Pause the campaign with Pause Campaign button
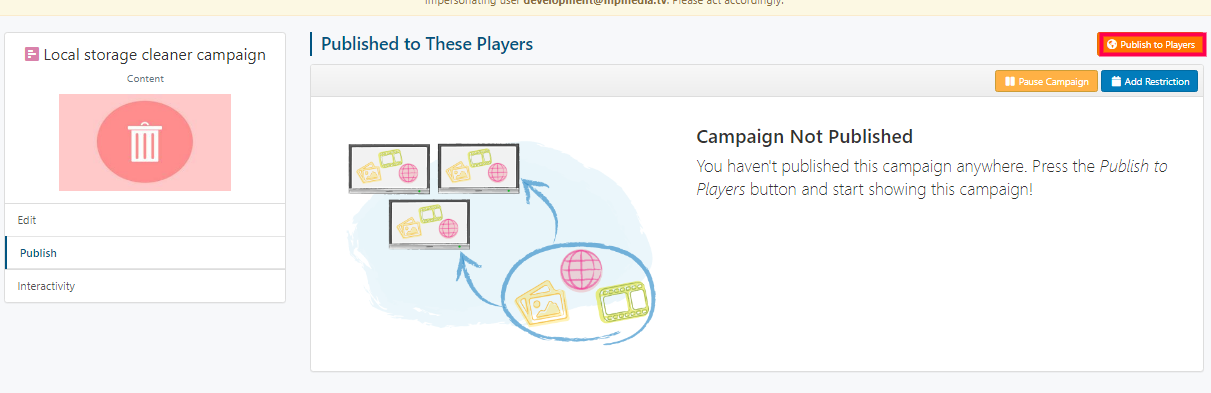This screenshot has width=1211, height=393. click(x=1046, y=81)
